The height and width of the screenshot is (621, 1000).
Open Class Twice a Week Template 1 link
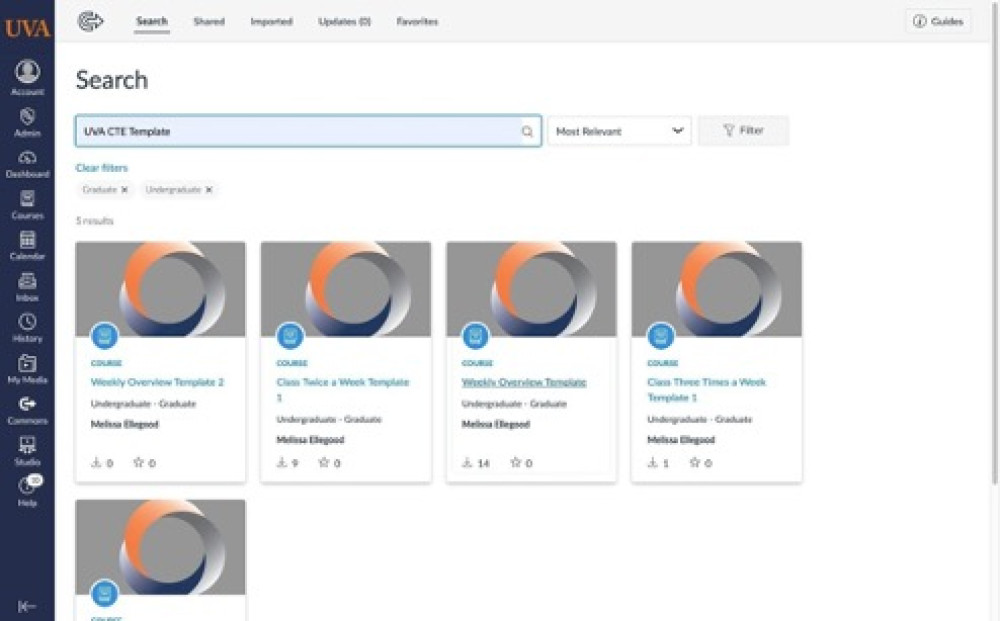click(x=342, y=390)
